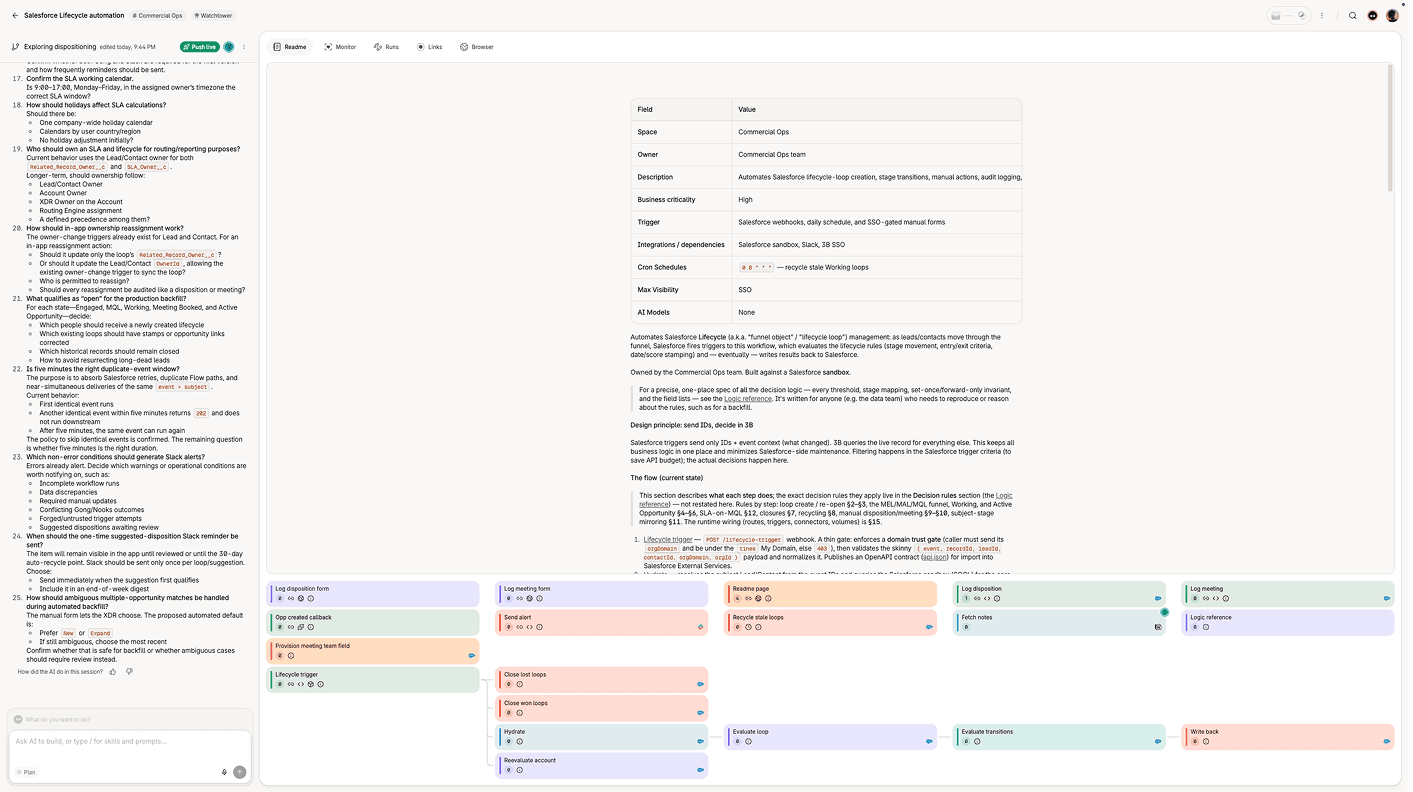Click the Push live button
This screenshot has width=1413, height=792.
(x=200, y=47)
